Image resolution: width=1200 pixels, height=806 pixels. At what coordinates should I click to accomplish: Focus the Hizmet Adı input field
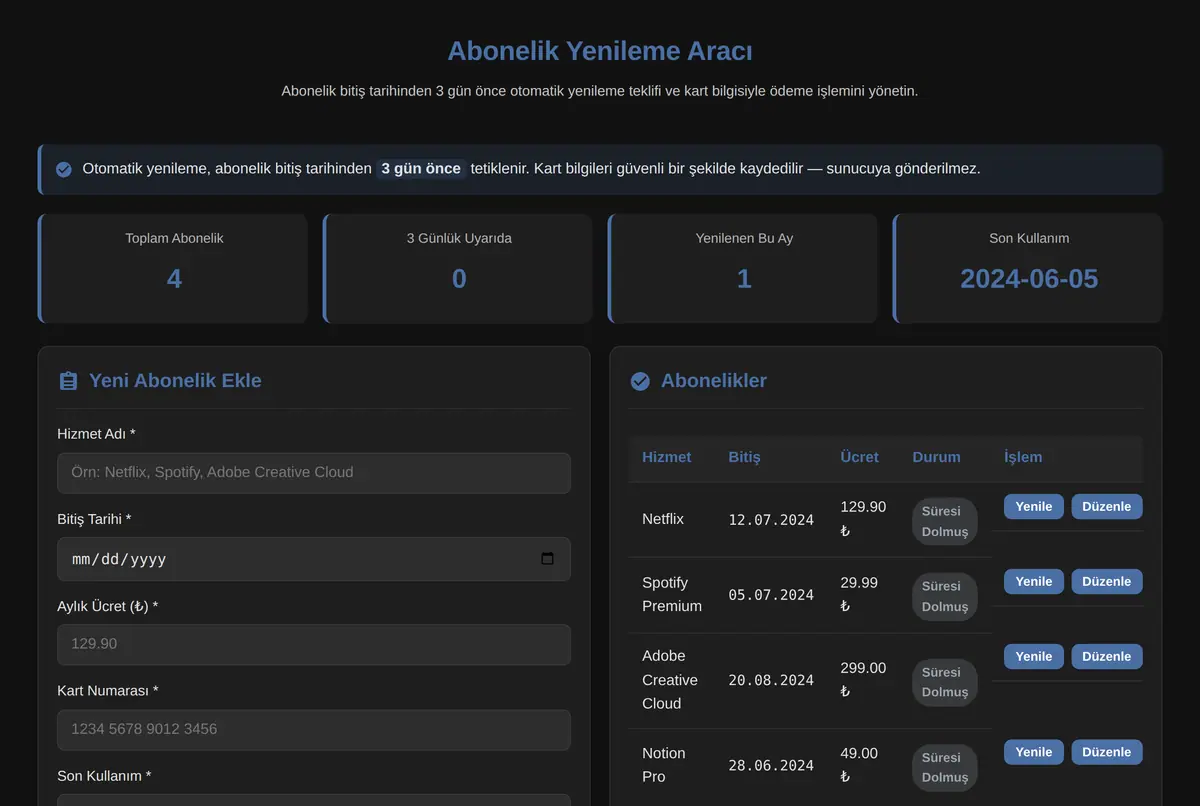point(314,472)
